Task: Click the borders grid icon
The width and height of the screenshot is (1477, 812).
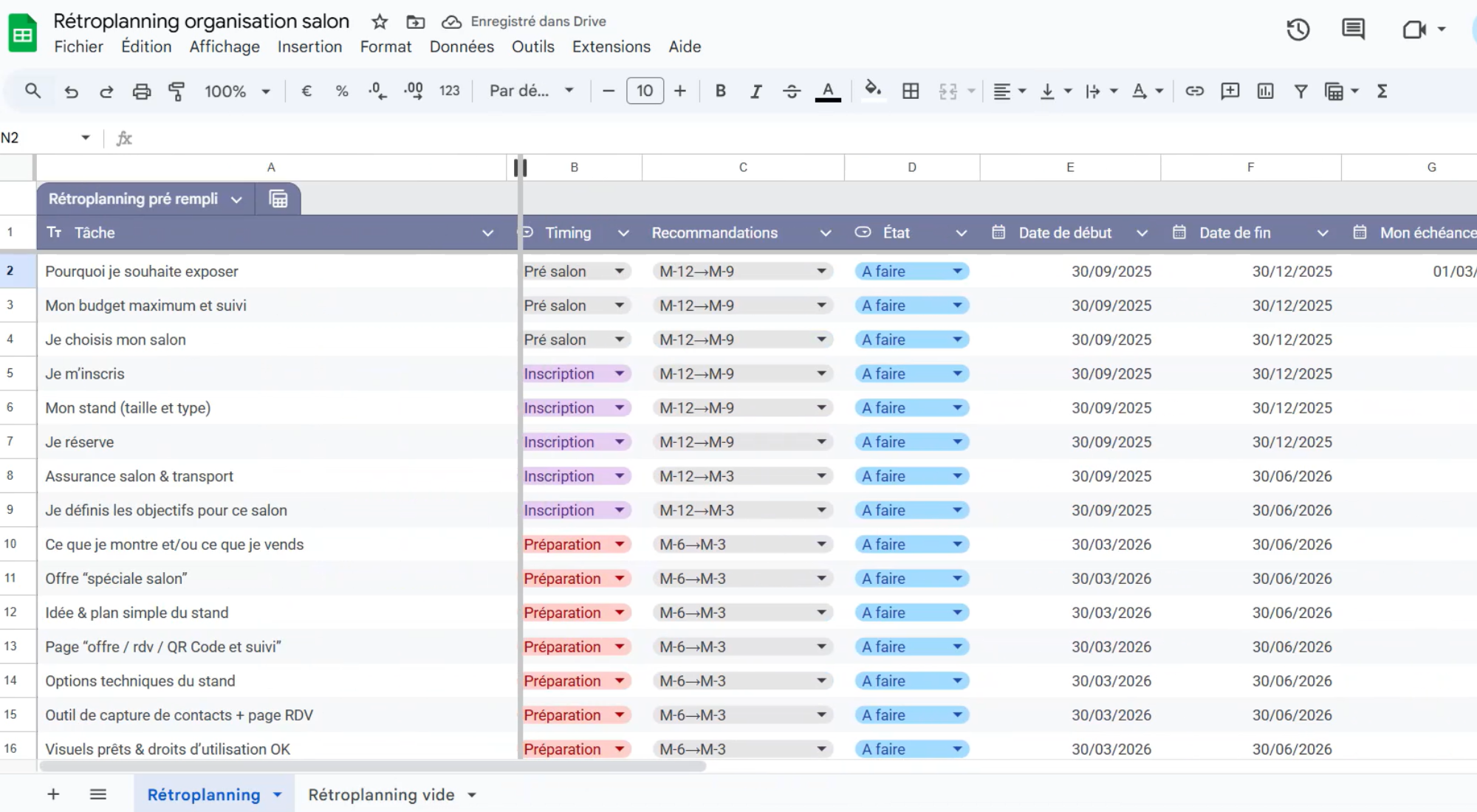Action: pyautogui.click(x=911, y=91)
